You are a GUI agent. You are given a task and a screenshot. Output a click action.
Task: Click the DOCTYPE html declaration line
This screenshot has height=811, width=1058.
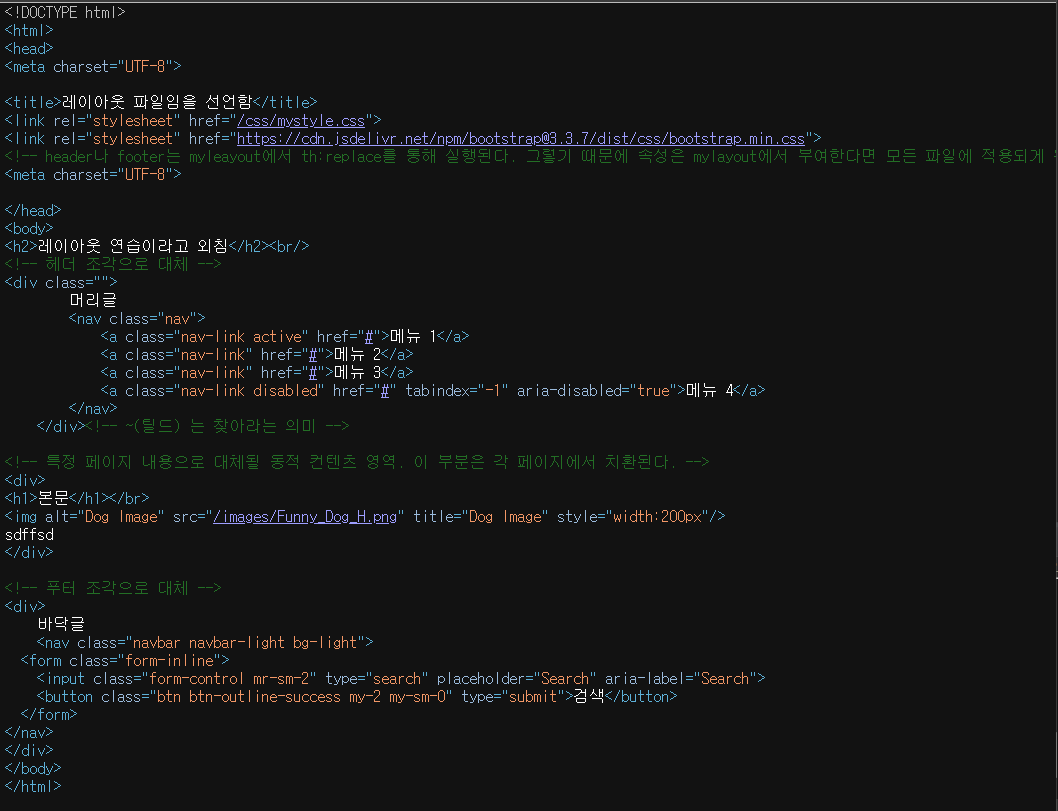(64, 12)
